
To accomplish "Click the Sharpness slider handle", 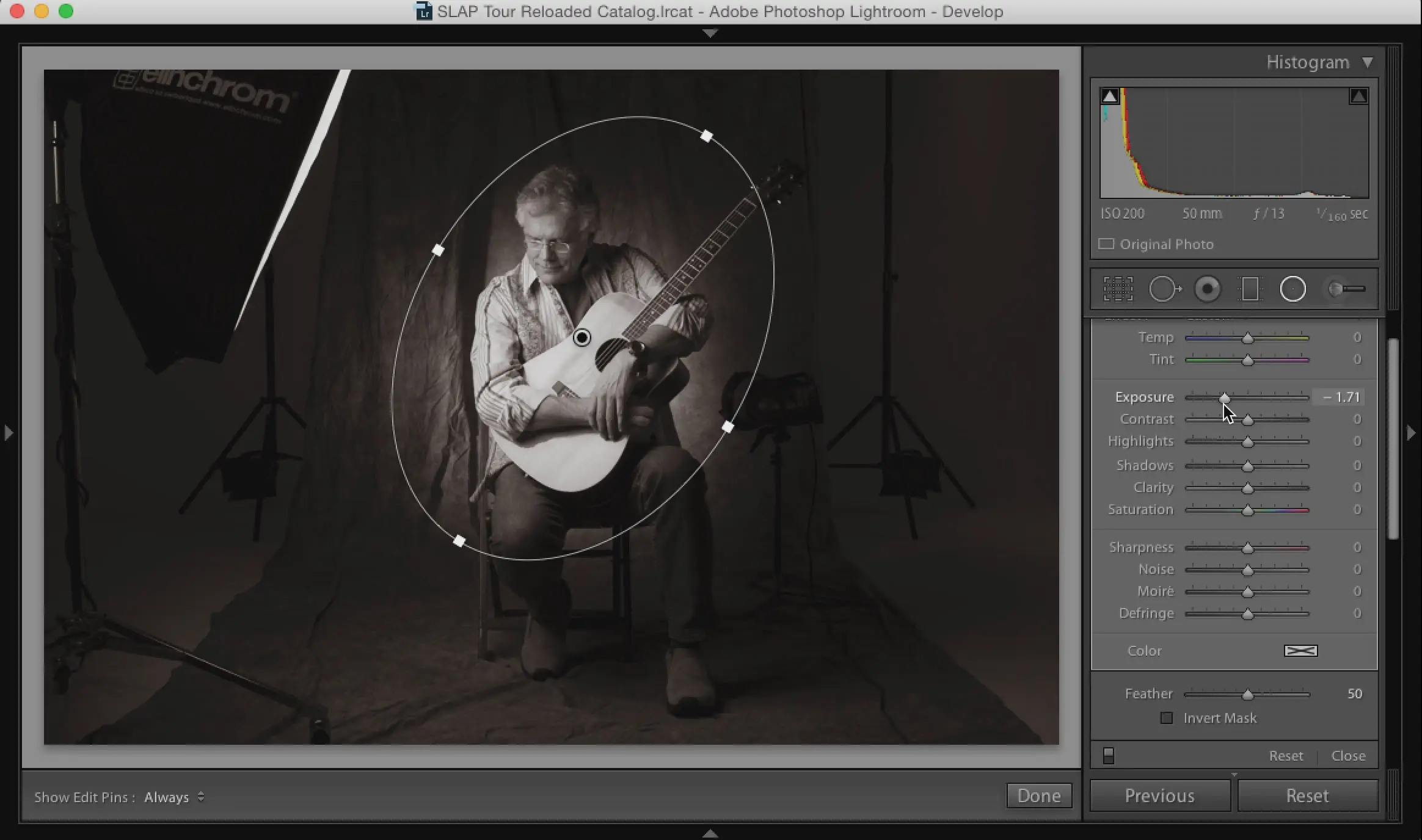I will pos(1248,548).
